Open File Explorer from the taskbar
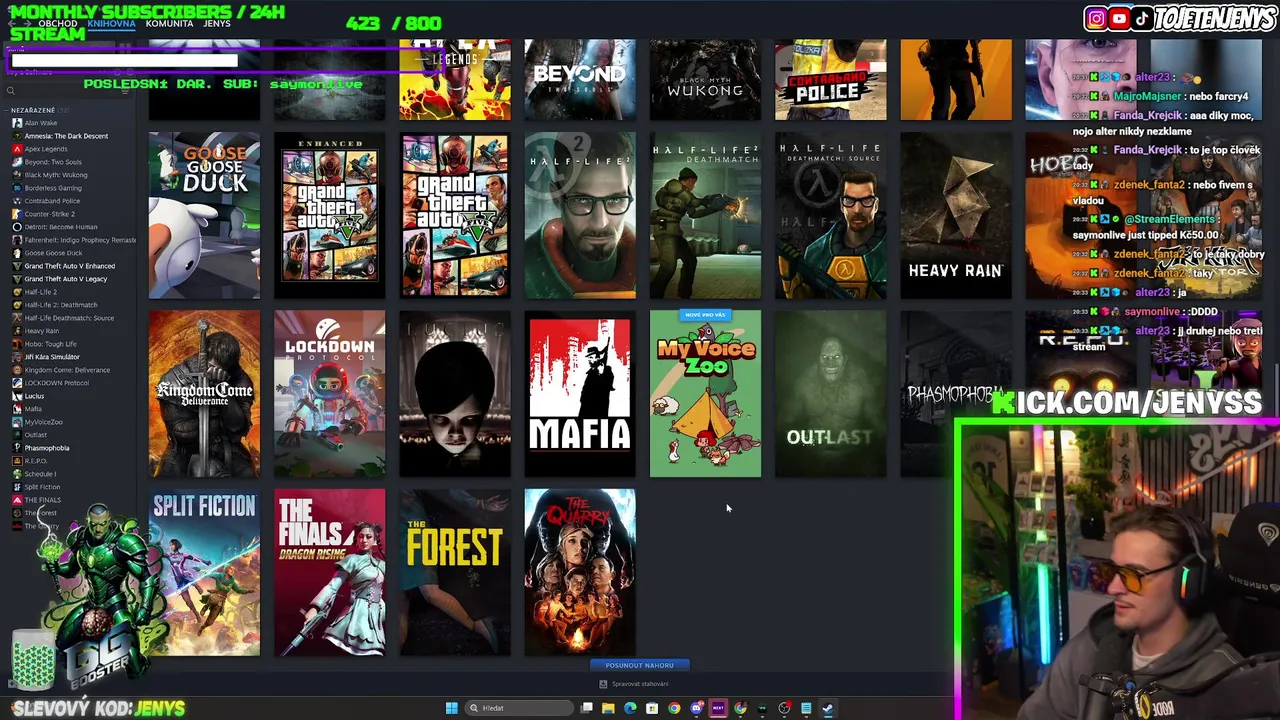The height and width of the screenshot is (720, 1280). pos(608,708)
